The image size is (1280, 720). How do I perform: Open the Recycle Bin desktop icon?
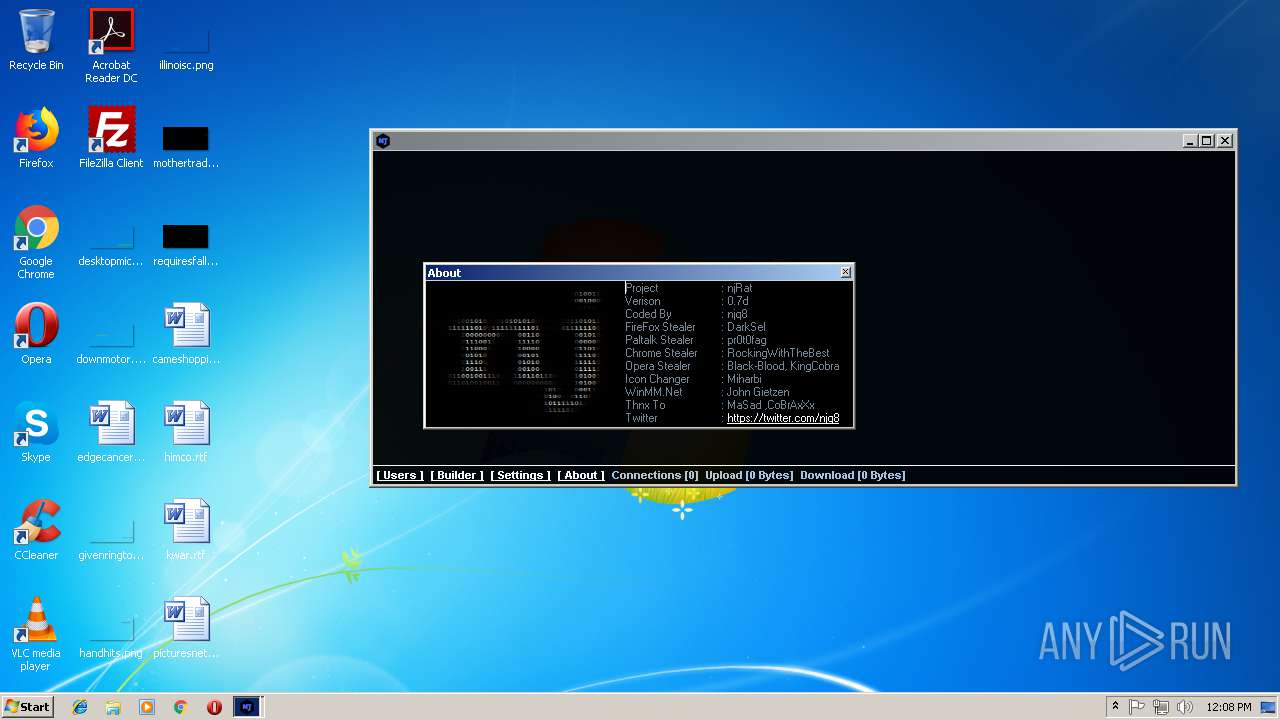tap(36, 41)
